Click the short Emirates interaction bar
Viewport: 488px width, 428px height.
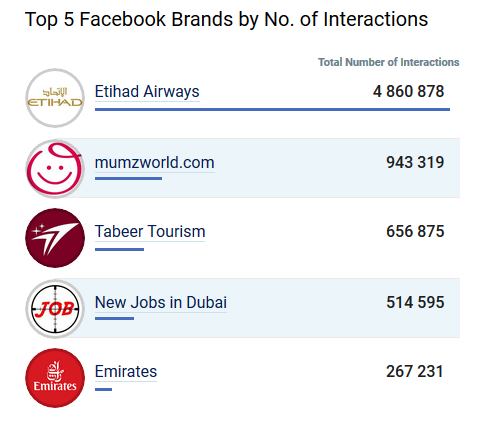point(103,389)
